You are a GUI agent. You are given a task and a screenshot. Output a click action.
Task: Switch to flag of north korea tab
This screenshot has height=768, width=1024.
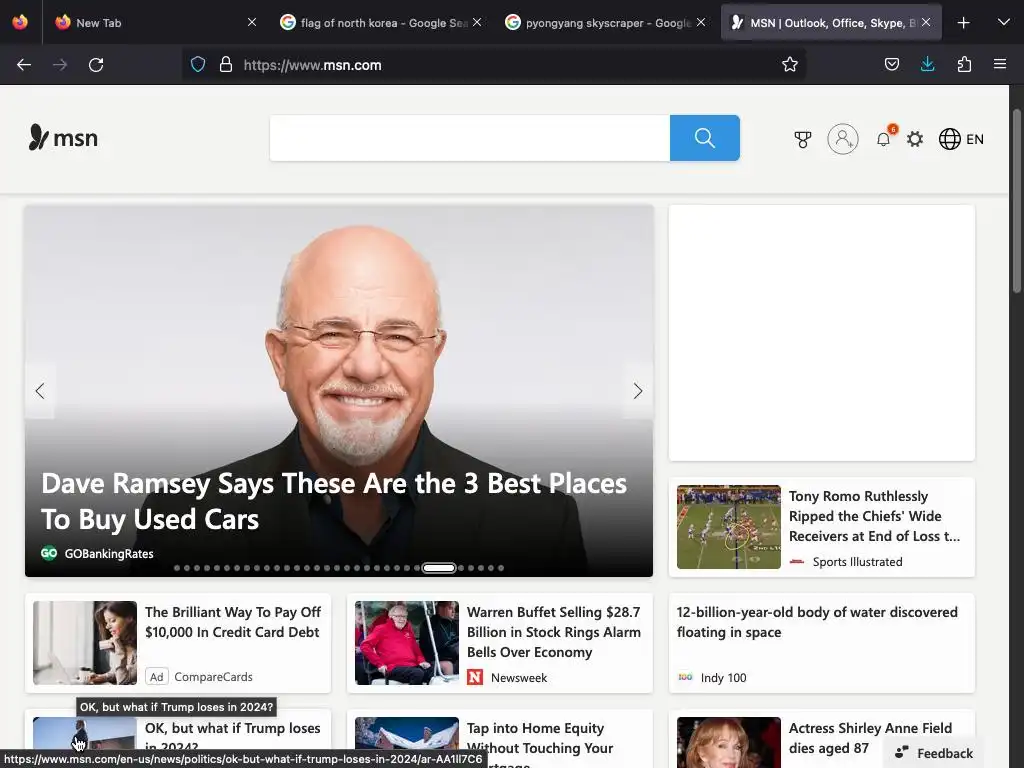383,23
